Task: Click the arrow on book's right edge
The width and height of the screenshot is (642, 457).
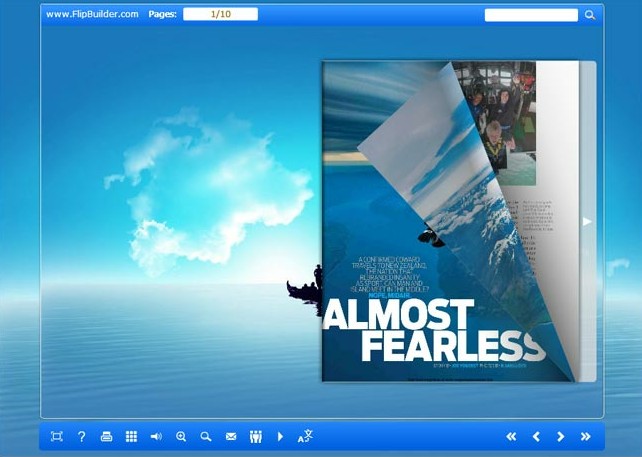Action: tap(587, 221)
